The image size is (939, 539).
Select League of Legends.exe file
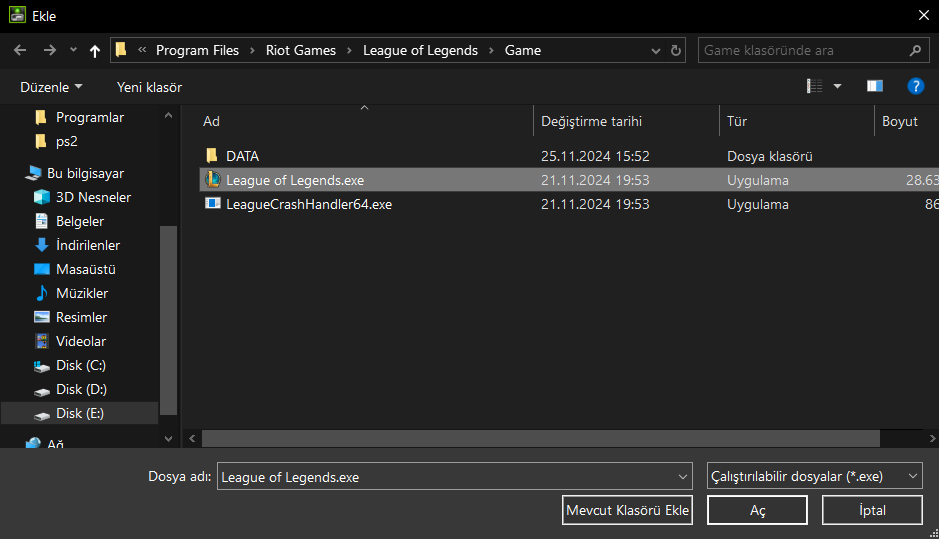coord(569,180)
